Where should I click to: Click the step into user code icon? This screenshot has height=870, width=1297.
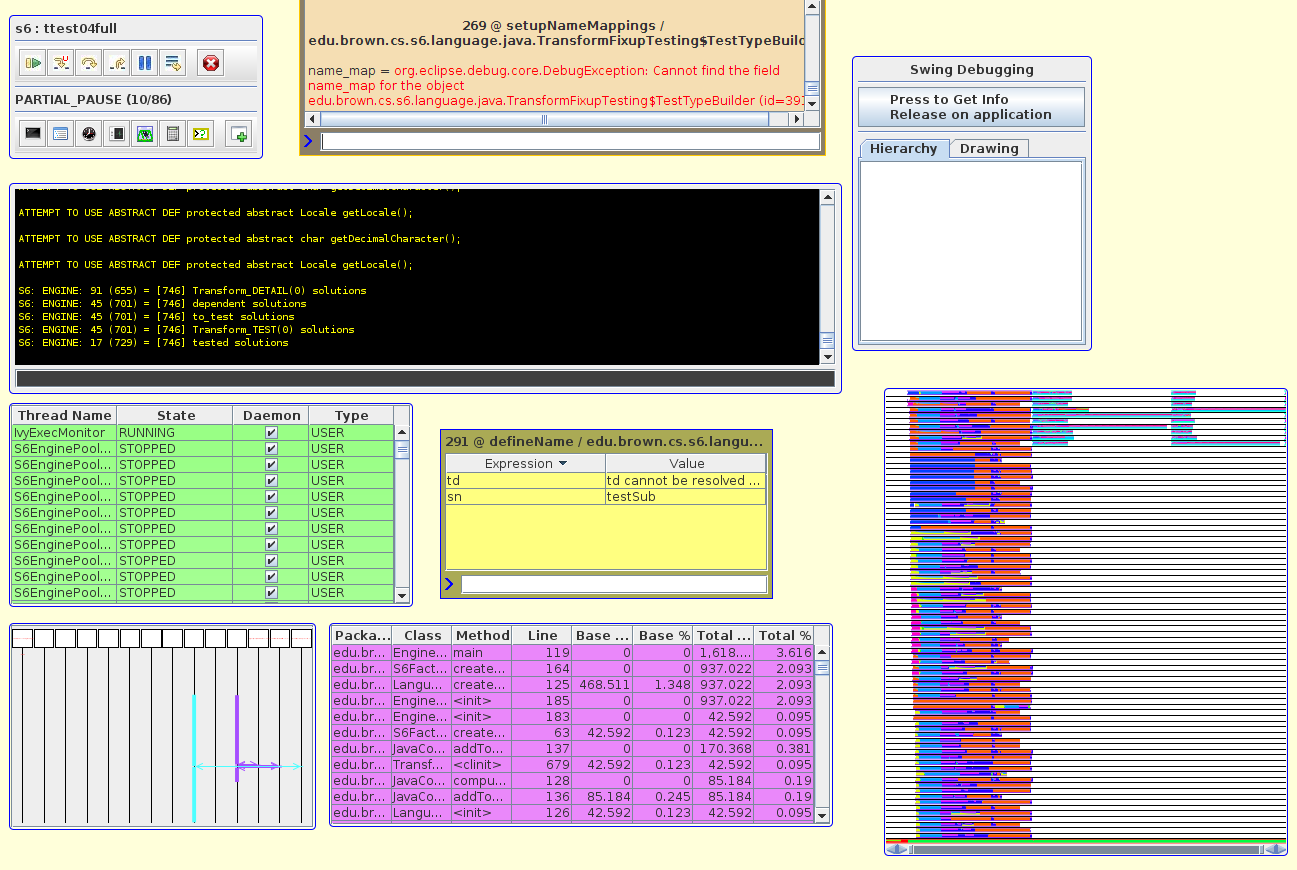61,63
